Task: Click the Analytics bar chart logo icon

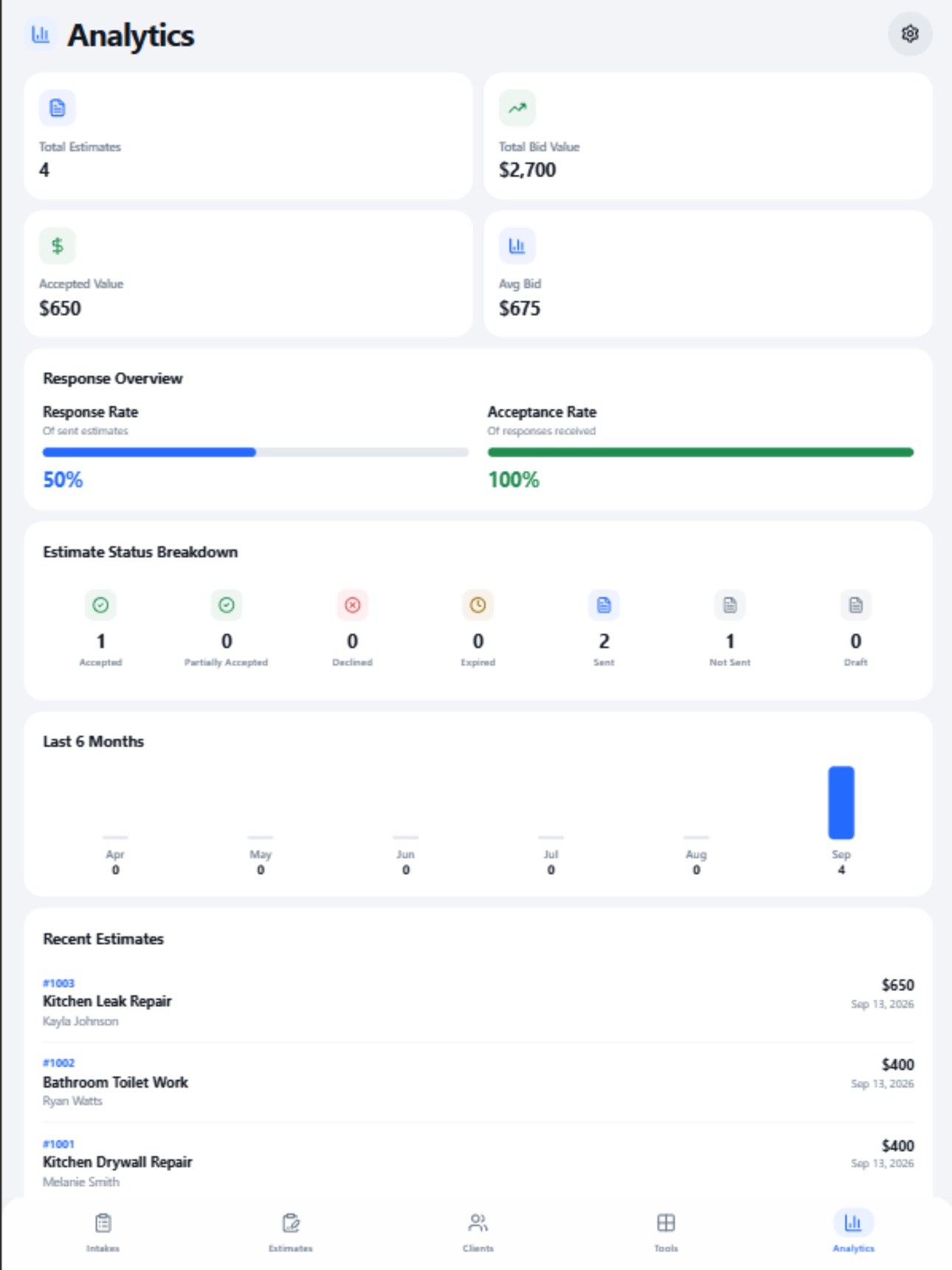Action: coord(41,35)
